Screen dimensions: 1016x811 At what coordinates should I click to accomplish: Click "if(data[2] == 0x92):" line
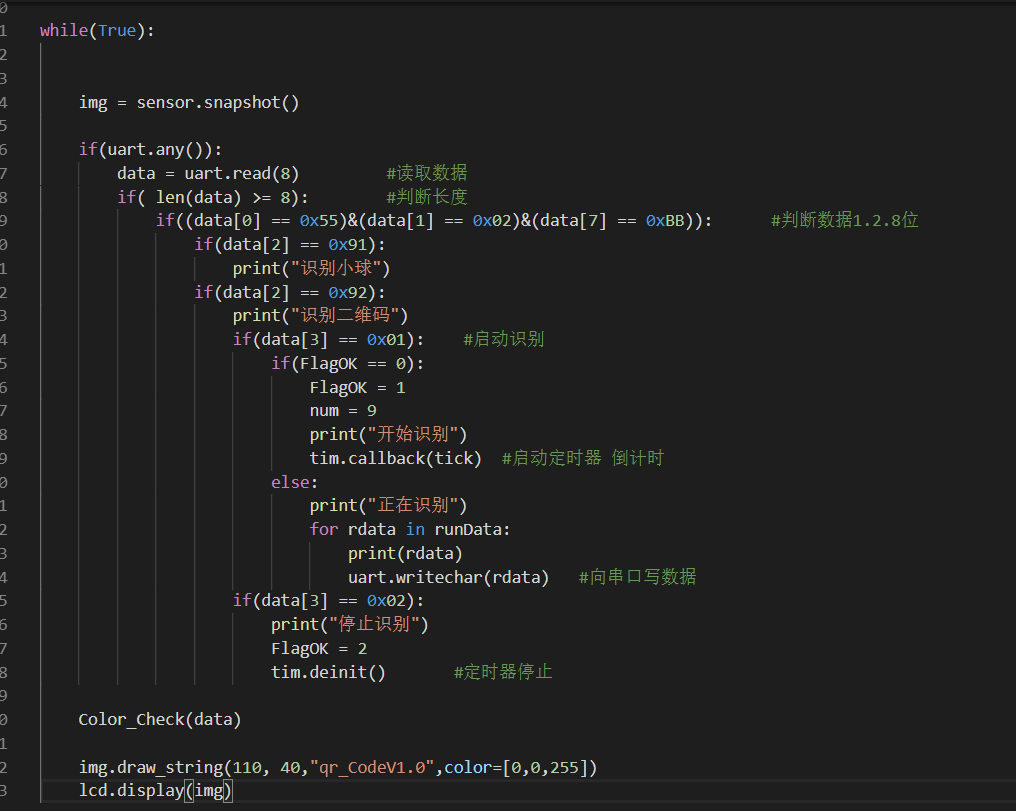pos(290,293)
